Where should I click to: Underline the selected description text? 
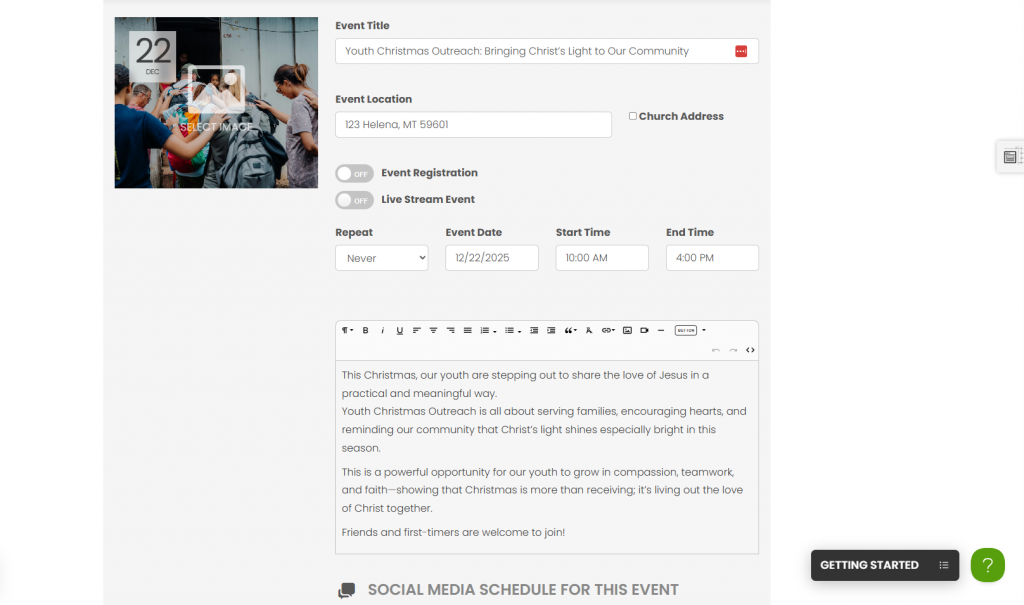point(399,331)
